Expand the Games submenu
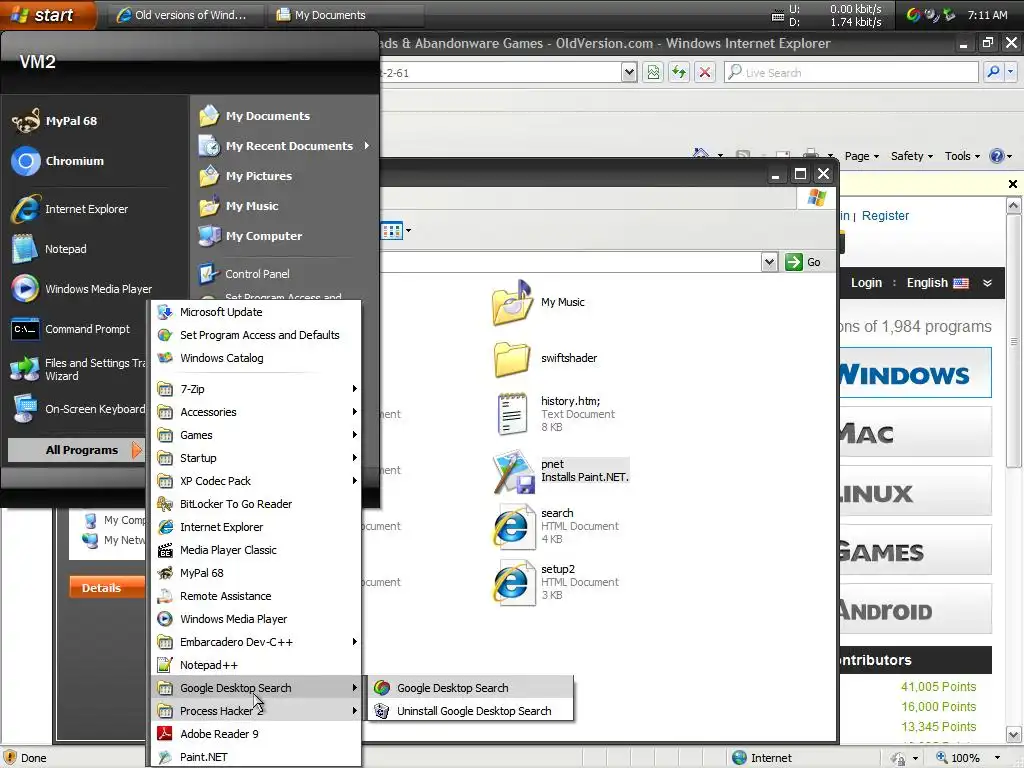Image resolution: width=1024 pixels, height=768 pixels. pyautogui.click(x=256, y=435)
